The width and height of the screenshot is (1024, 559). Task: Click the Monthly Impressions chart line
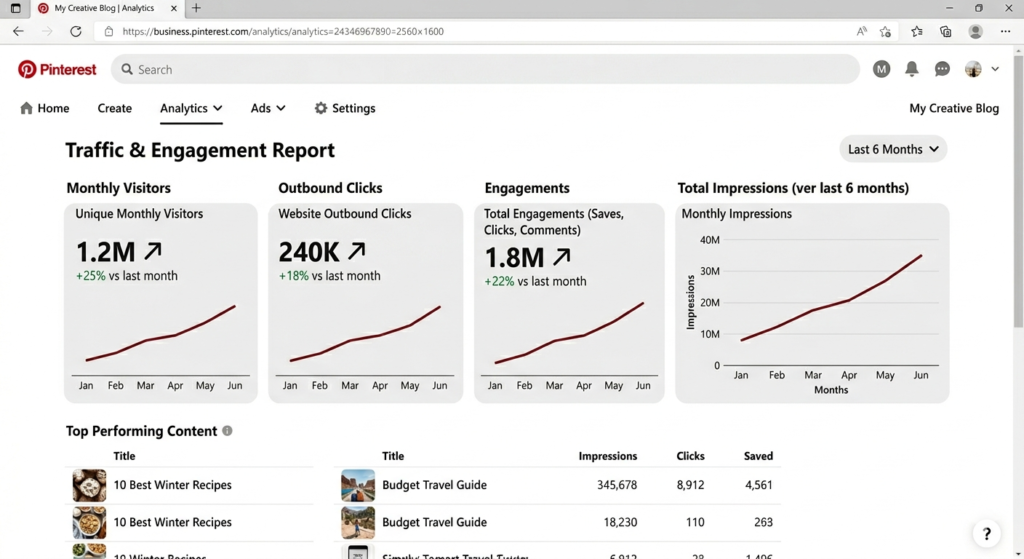(831, 298)
